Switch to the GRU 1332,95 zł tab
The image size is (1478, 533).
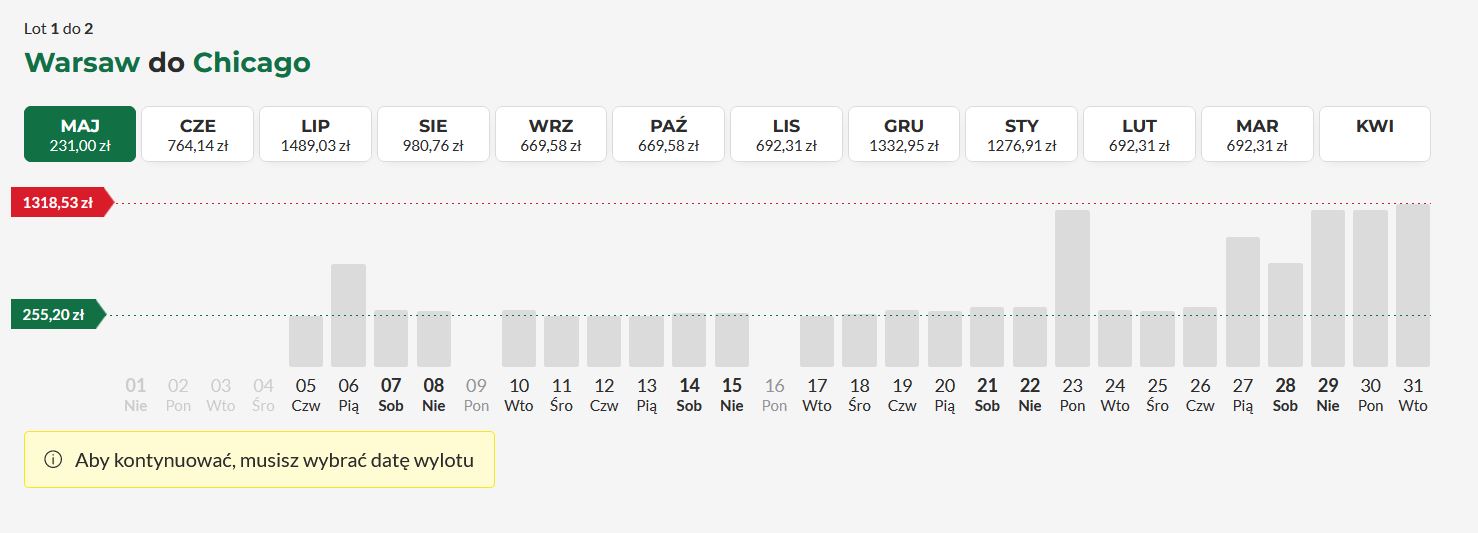(x=904, y=134)
